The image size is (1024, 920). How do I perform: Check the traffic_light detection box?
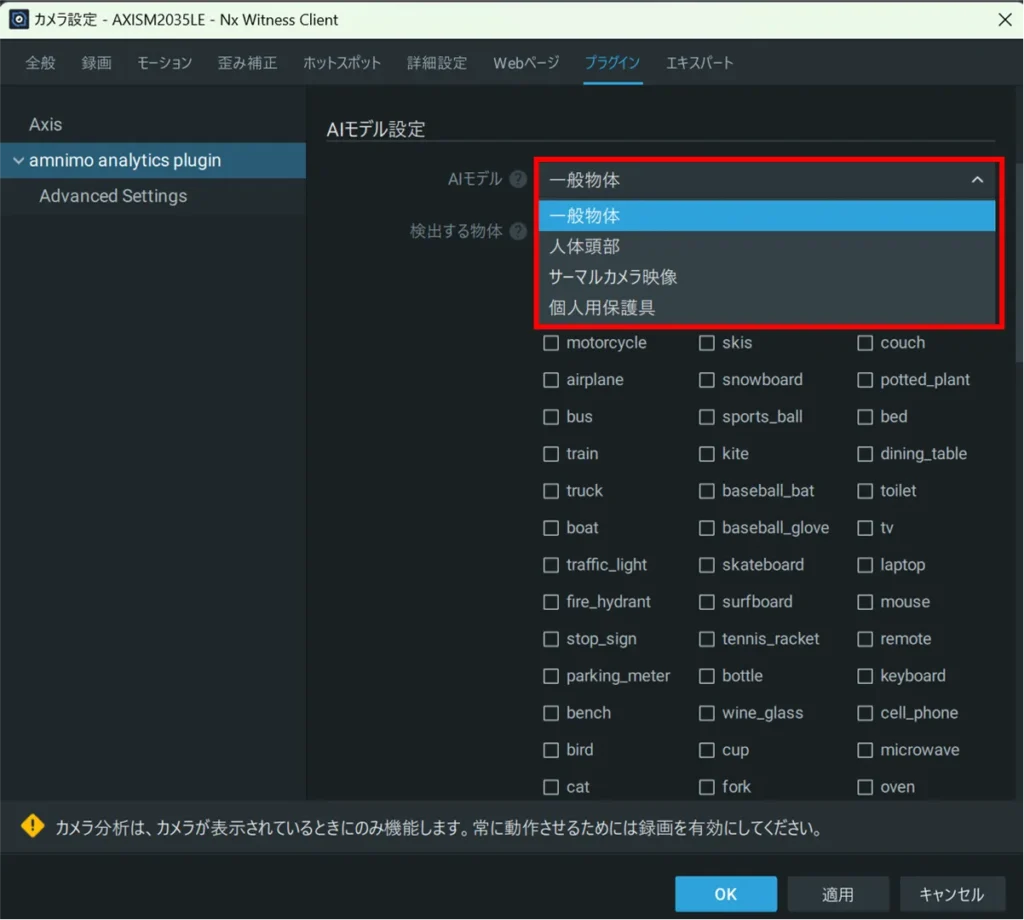click(551, 565)
